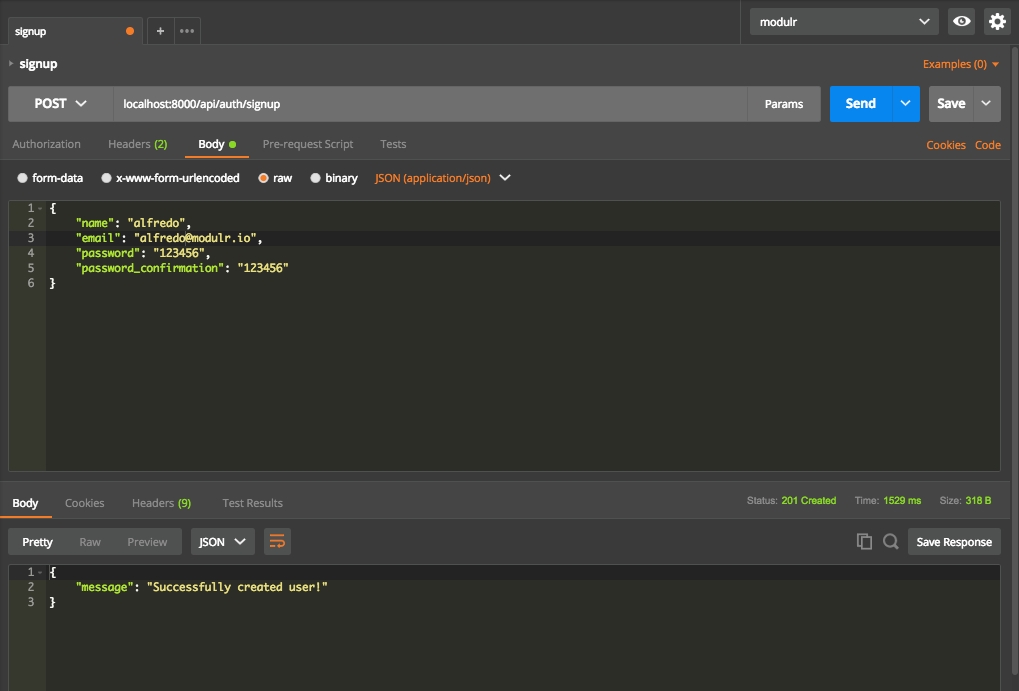Click the environment quick look eye icon
The image size is (1019, 691).
(x=961, y=21)
